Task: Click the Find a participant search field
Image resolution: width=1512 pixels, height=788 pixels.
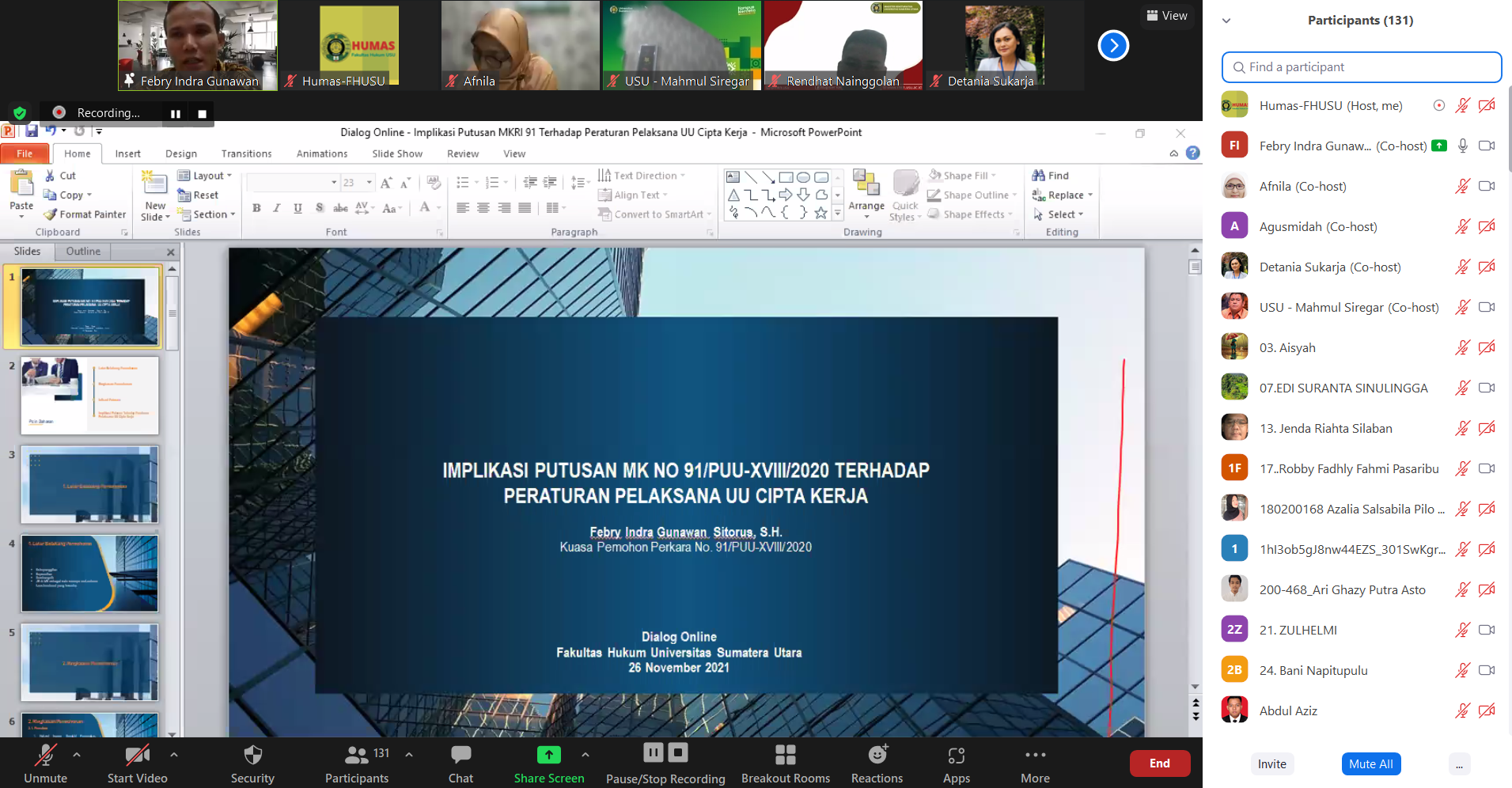Action: pyautogui.click(x=1362, y=67)
